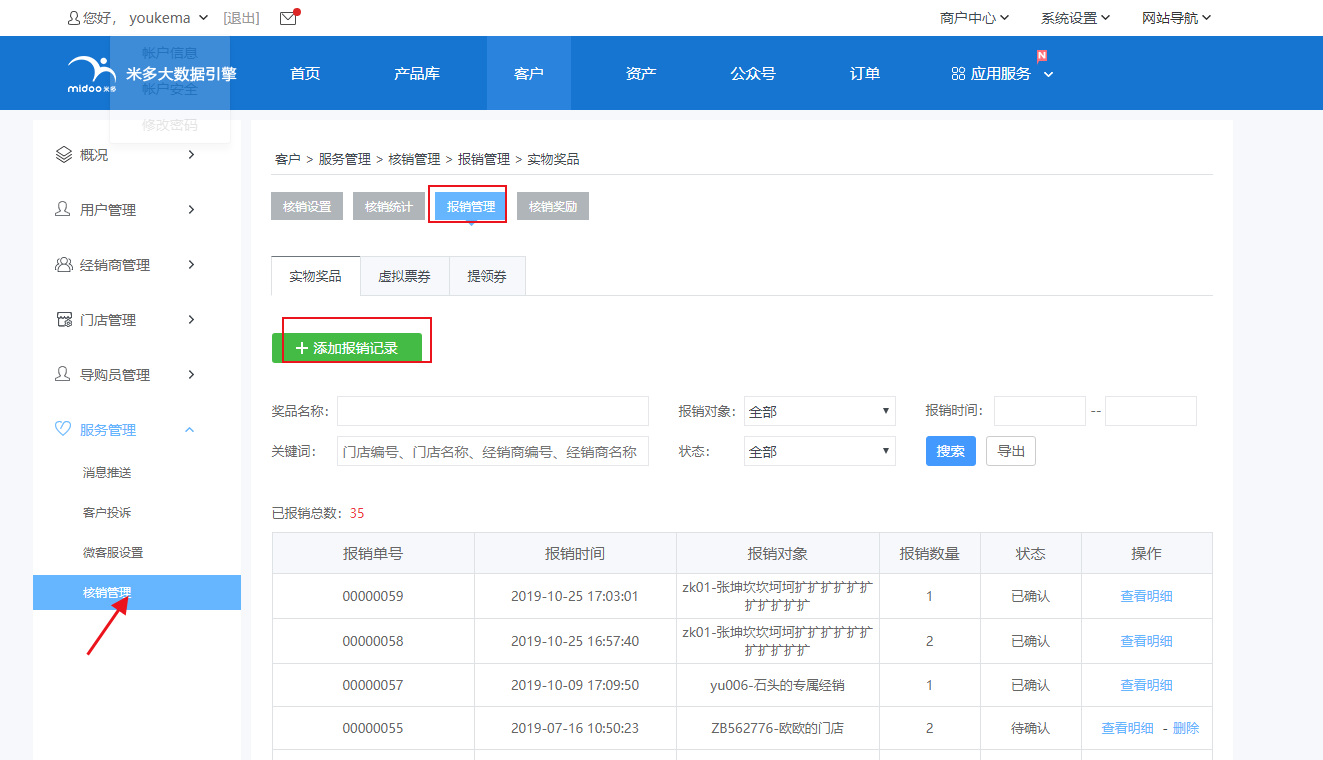Image resolution: width=1323 pixels, height=760 pixels.
Task: Open 消息推送 in the sidebar
Action: click(x=107, y=472)
